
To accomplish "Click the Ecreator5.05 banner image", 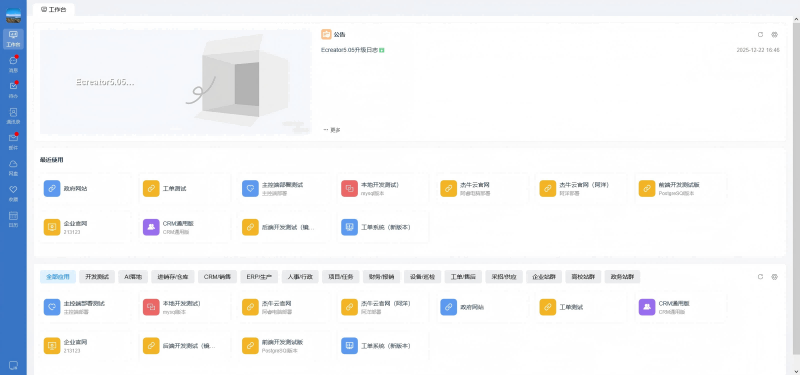I will click(x=176, y=82).
